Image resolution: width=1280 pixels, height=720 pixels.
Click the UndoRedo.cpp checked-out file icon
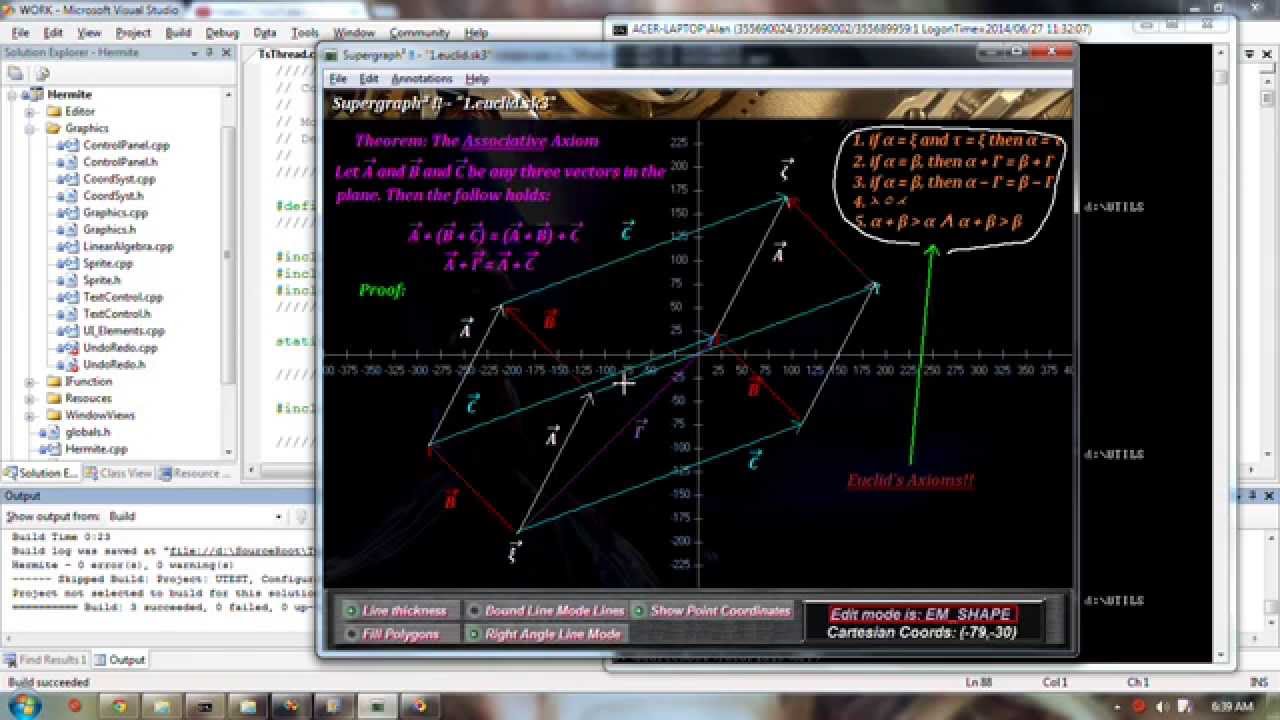69,348
